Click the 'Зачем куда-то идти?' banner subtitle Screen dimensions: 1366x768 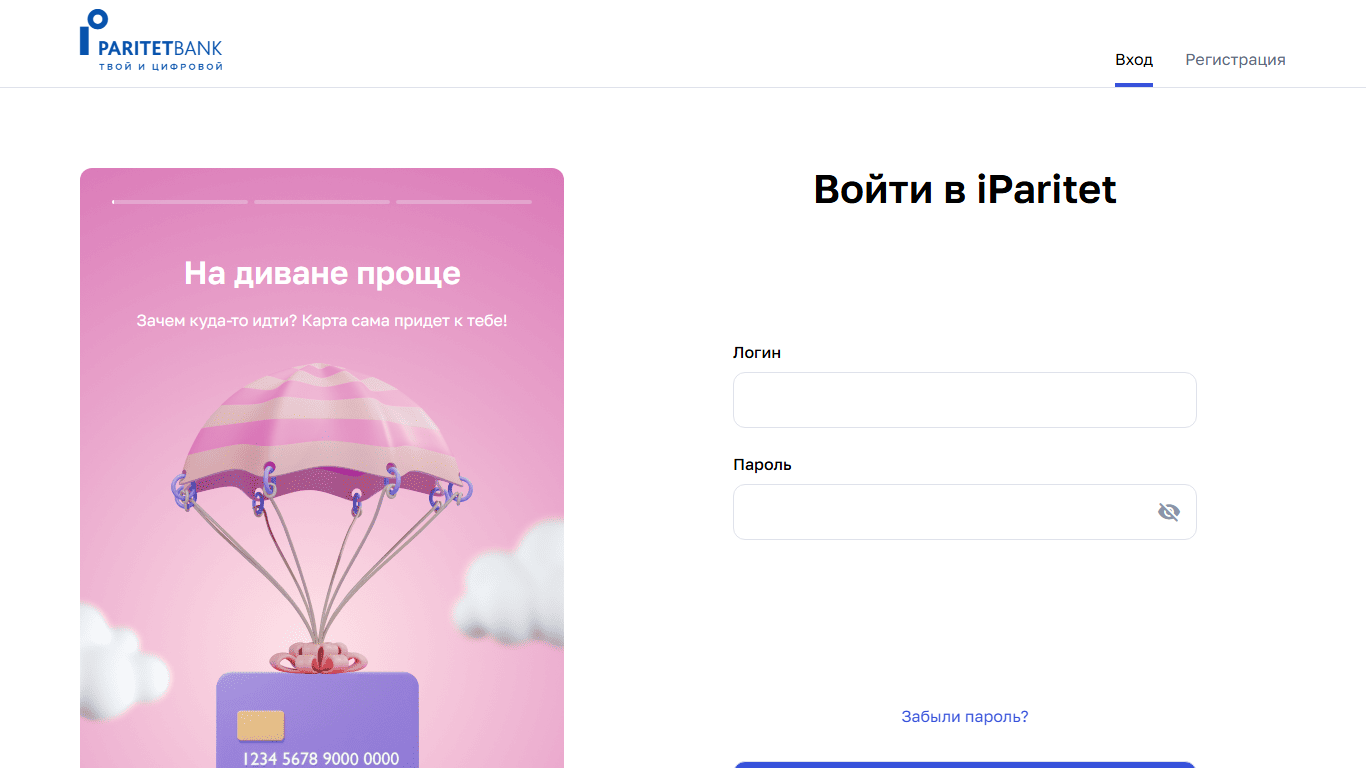pyautogui.click(x=322, y=321)
